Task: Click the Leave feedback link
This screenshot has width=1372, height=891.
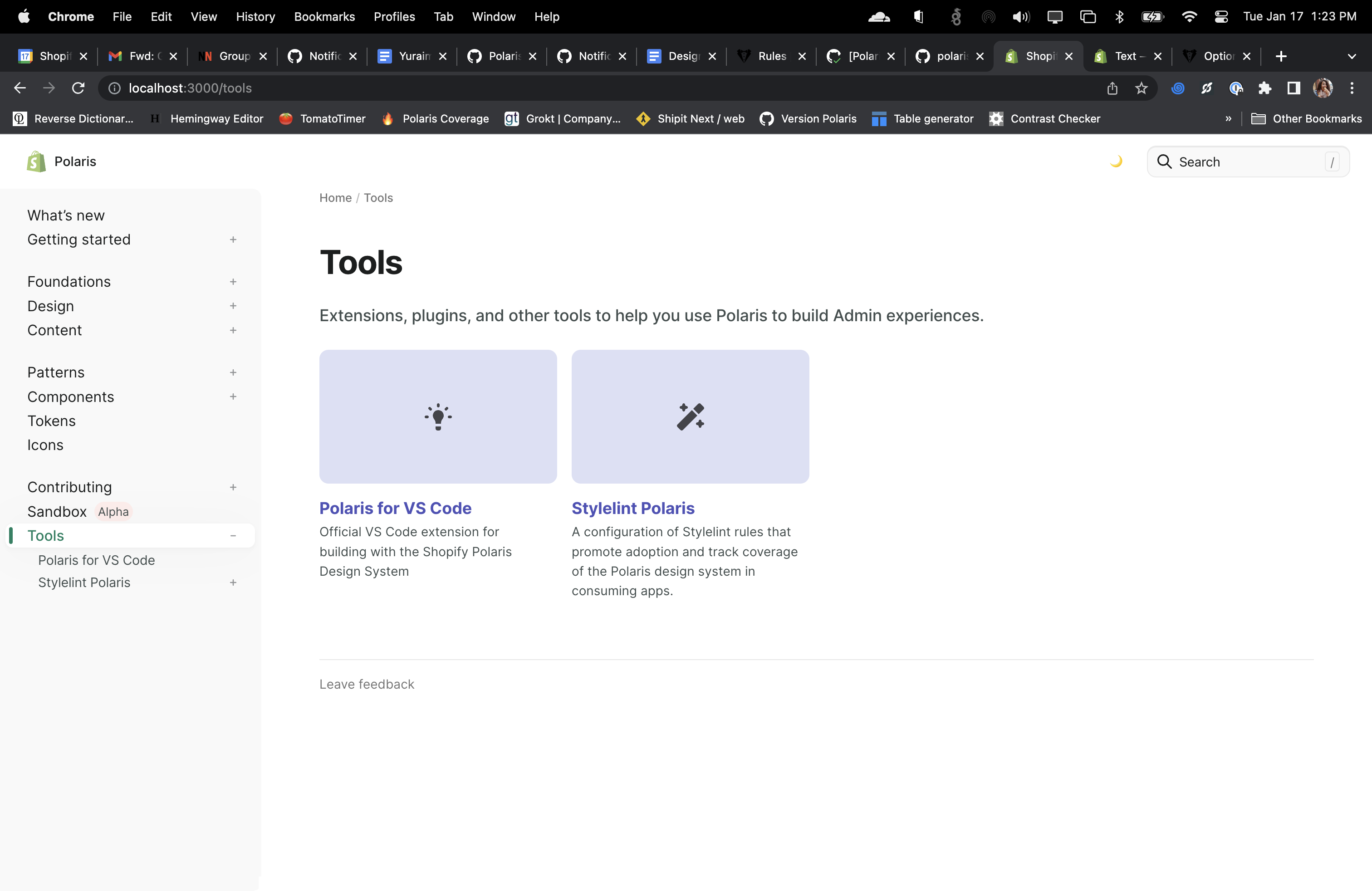Action: 367,684
